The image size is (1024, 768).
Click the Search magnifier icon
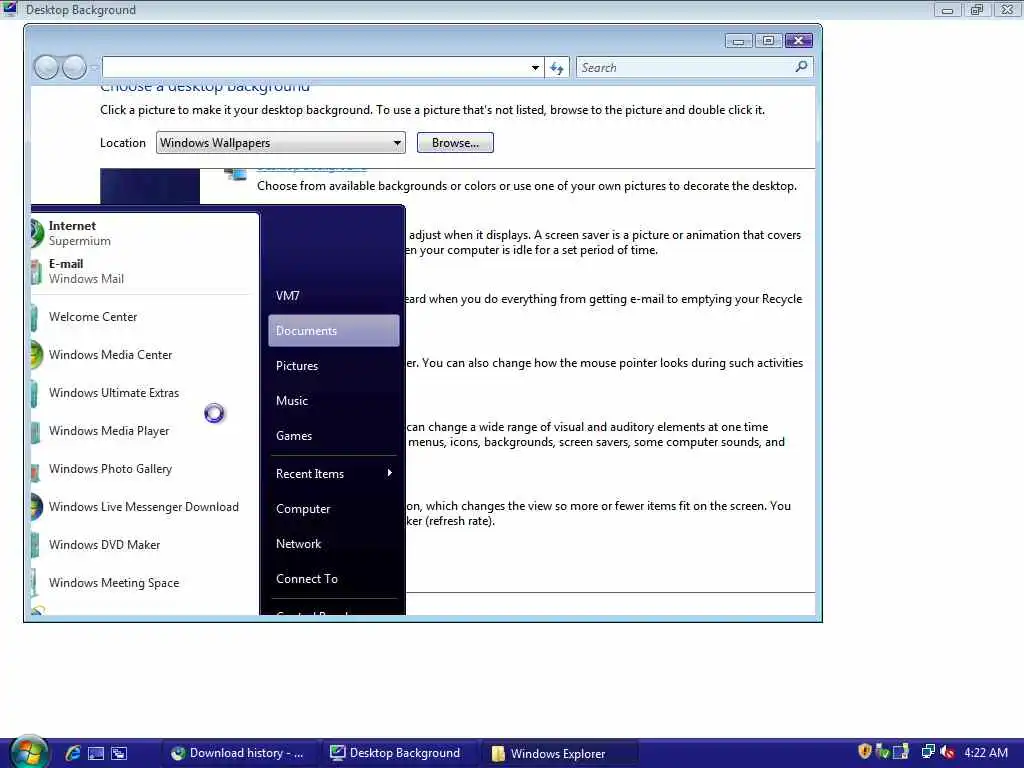(x=801, y=67)
